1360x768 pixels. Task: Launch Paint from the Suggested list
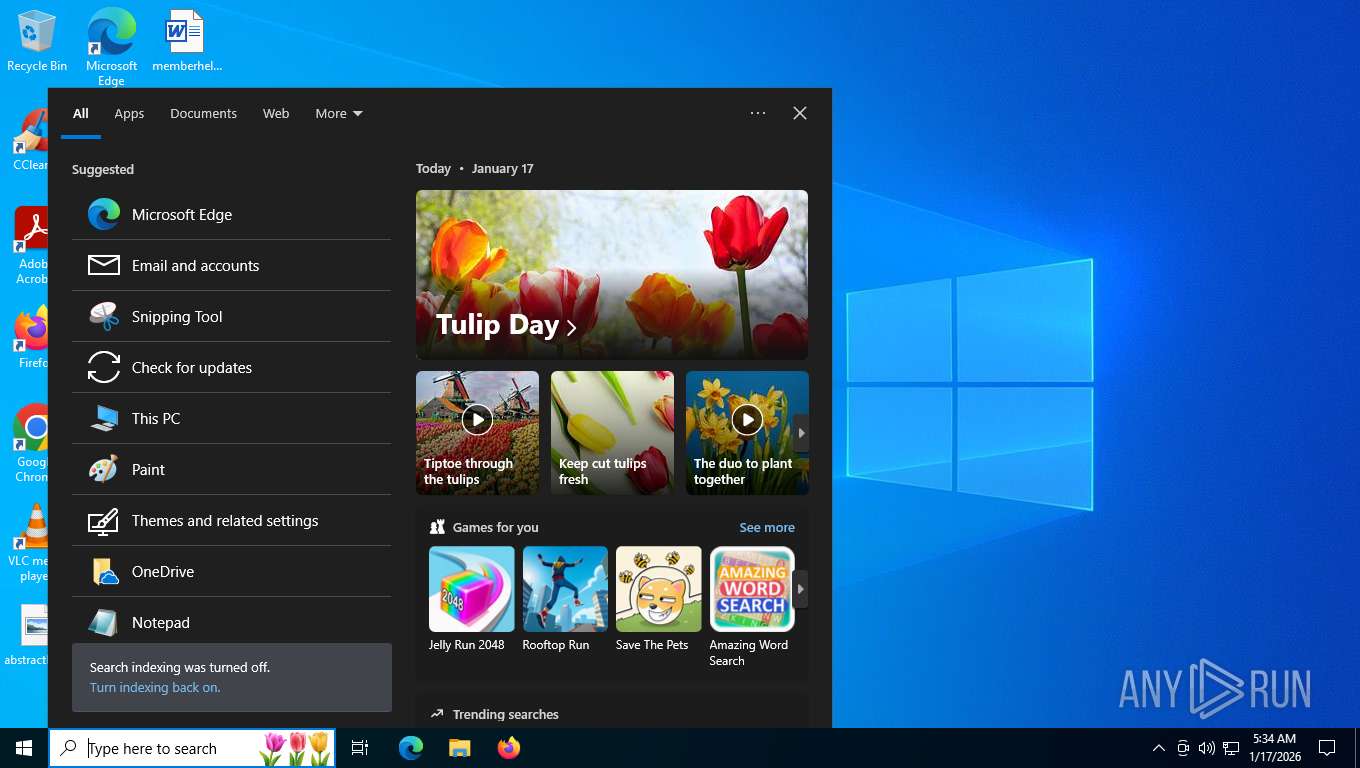[x=231, y=469]
